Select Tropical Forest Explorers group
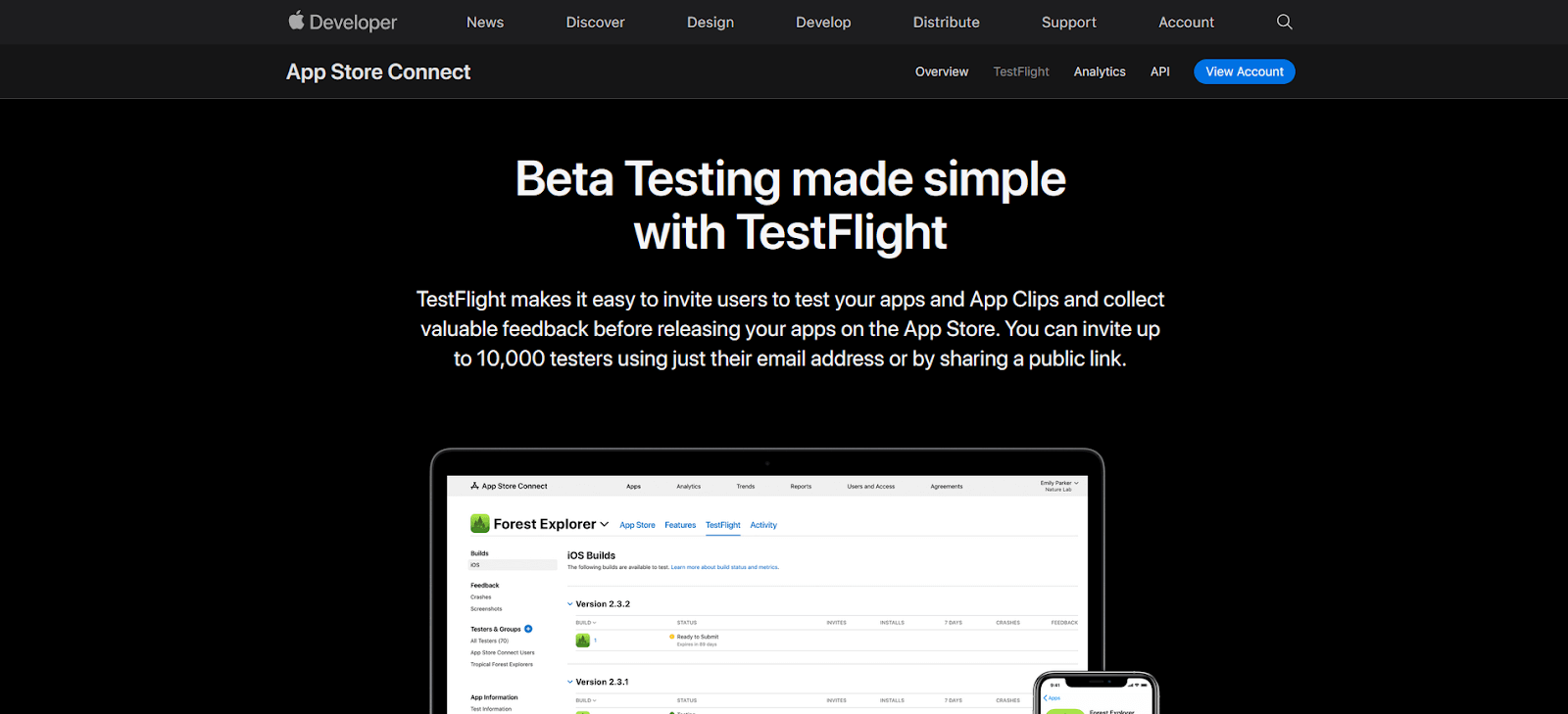The width and height of the screenshot is (1568, 714). tap(502, 664)
